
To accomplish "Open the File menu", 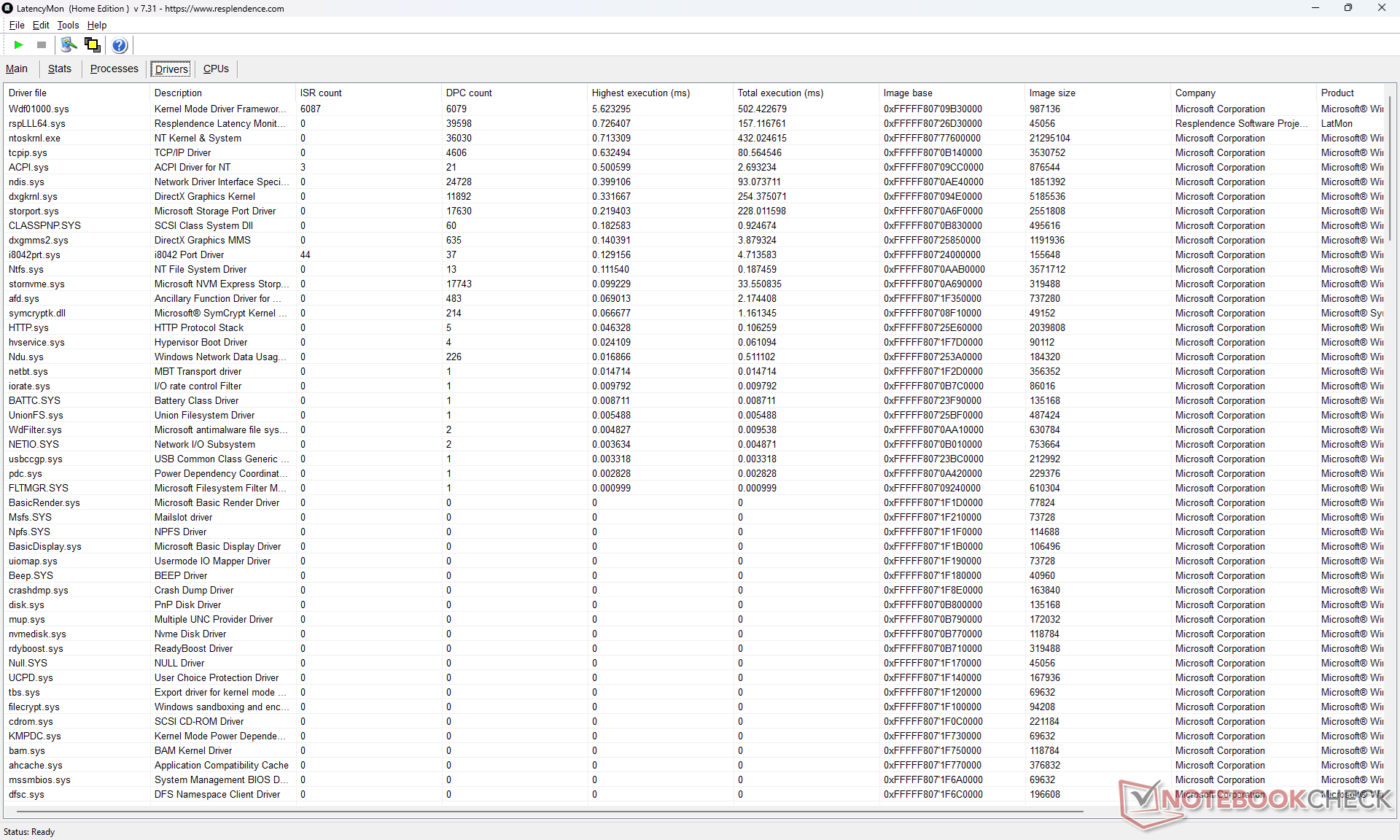I will (16, 25).
